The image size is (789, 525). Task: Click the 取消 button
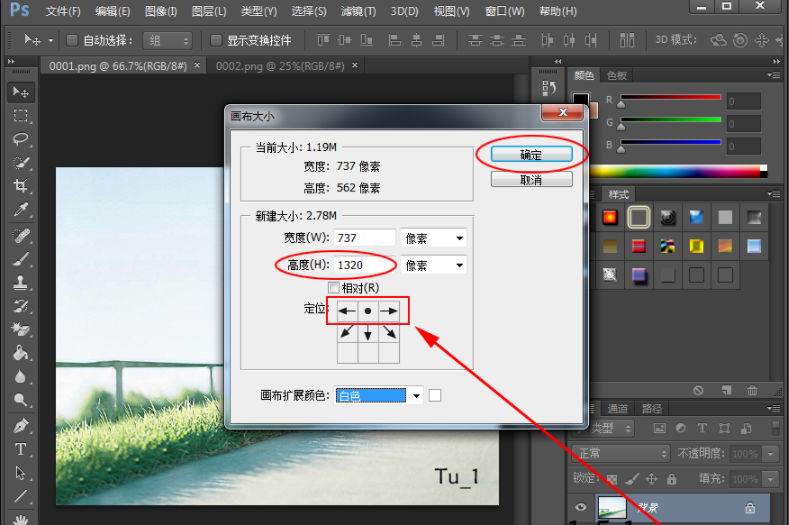tap(530, 180)
